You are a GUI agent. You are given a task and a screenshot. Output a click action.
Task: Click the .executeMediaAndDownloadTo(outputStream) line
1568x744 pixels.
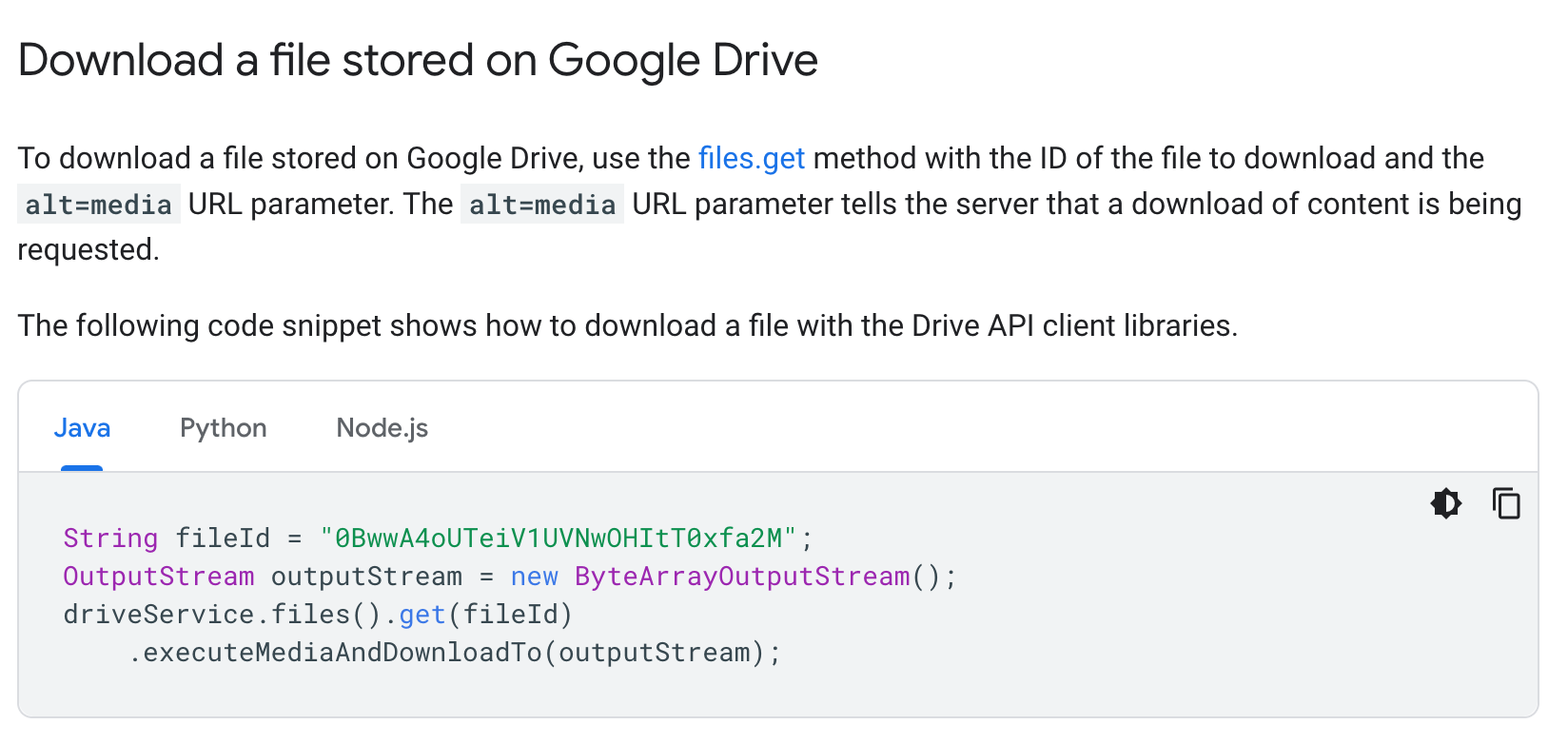[x=455, y=653]
